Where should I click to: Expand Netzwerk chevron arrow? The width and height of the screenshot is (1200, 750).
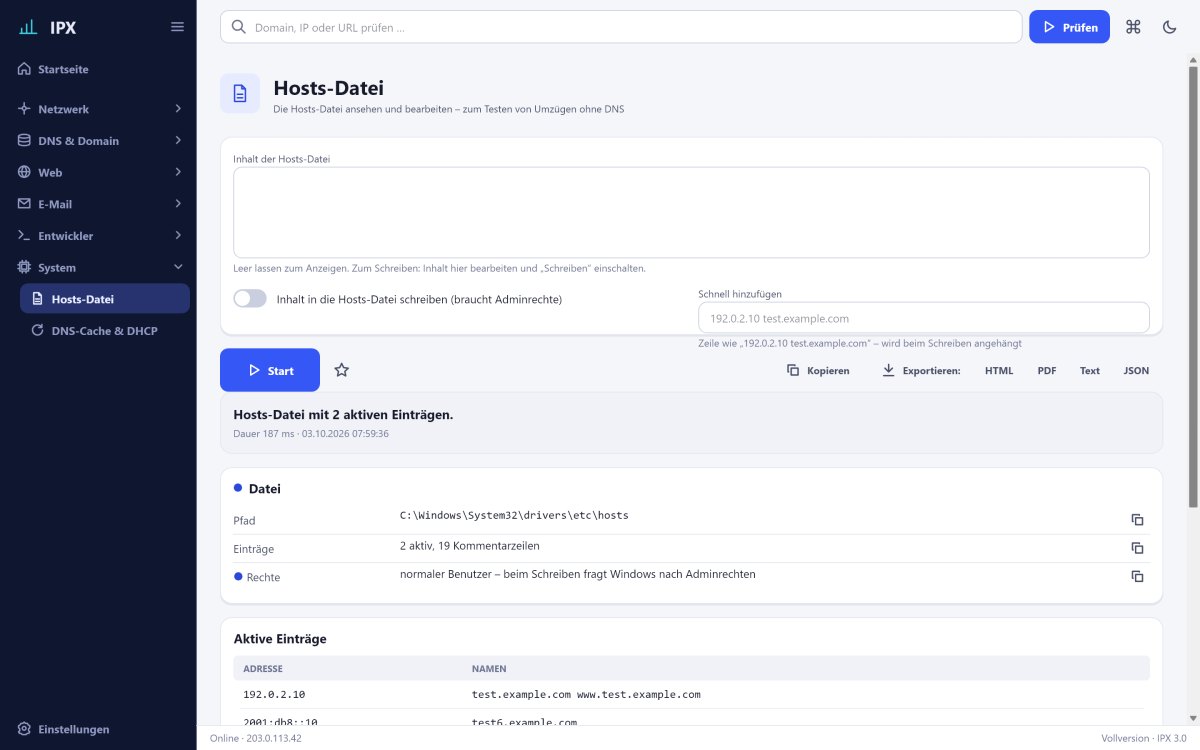(178, 108)
